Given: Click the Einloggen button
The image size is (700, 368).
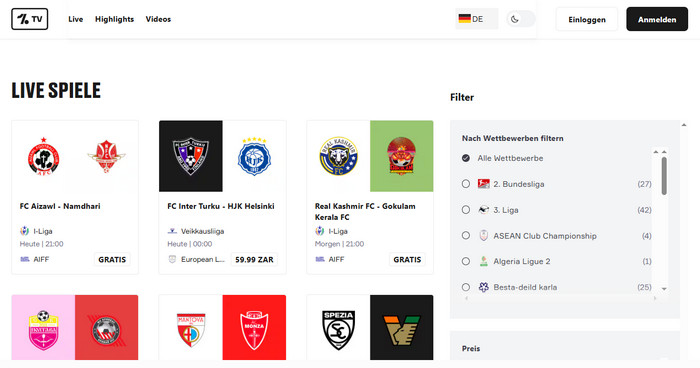Looking at the screenshot, I should (x=587, y=19).
